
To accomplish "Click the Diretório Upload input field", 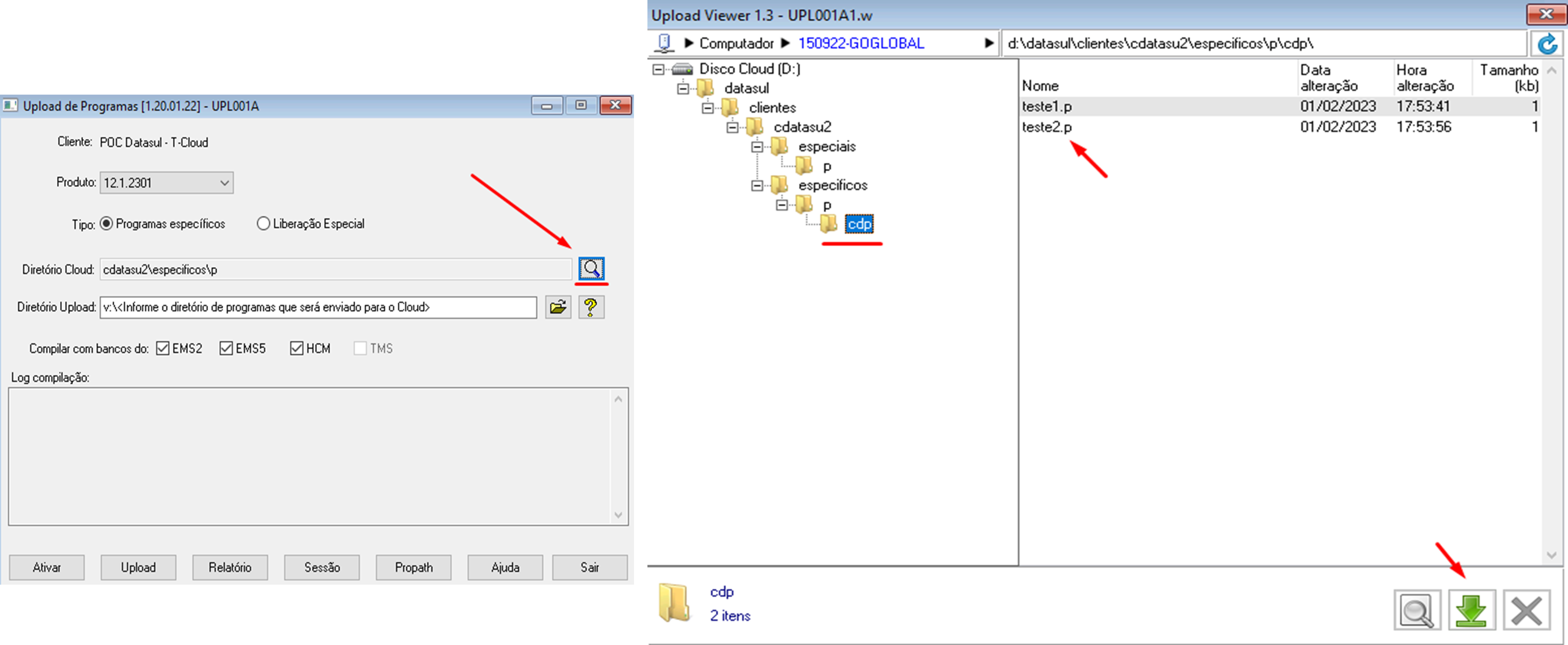I will 318,307.
